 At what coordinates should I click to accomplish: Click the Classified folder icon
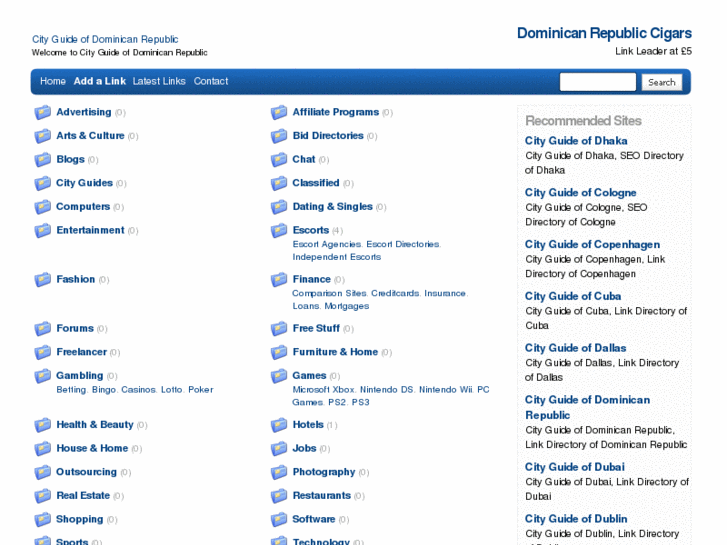tap(279, 183)
